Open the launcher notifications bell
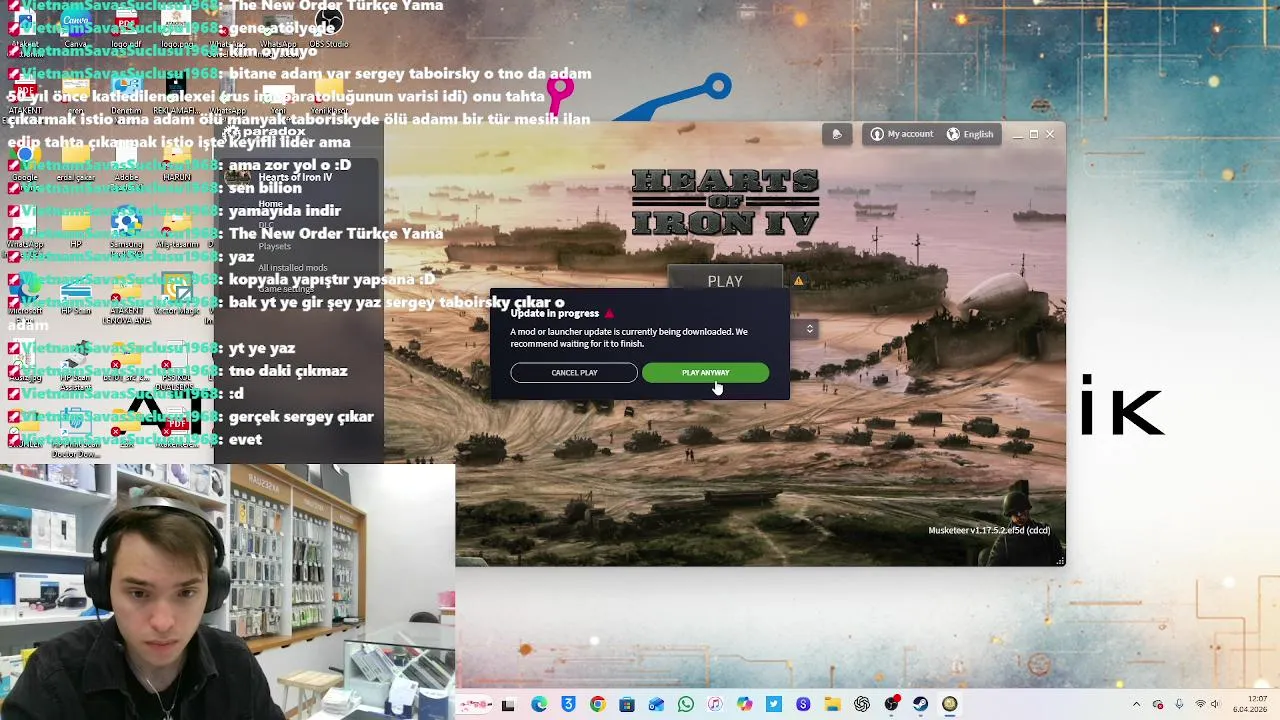Screen dimensions: 1280x720 (x=837, y=134)
